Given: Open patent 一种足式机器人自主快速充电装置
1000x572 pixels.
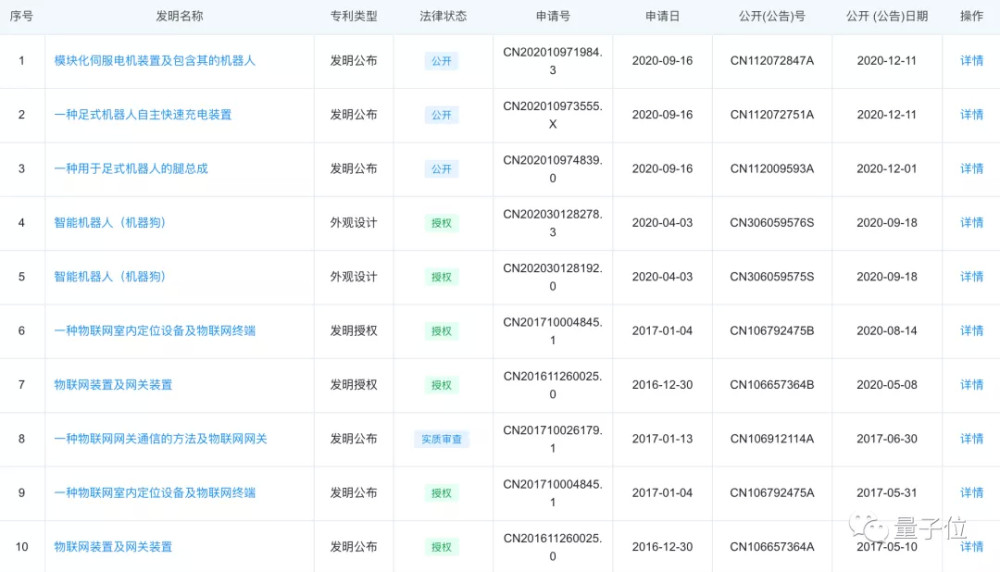Looking at the screenshot, I should (143, 115).
